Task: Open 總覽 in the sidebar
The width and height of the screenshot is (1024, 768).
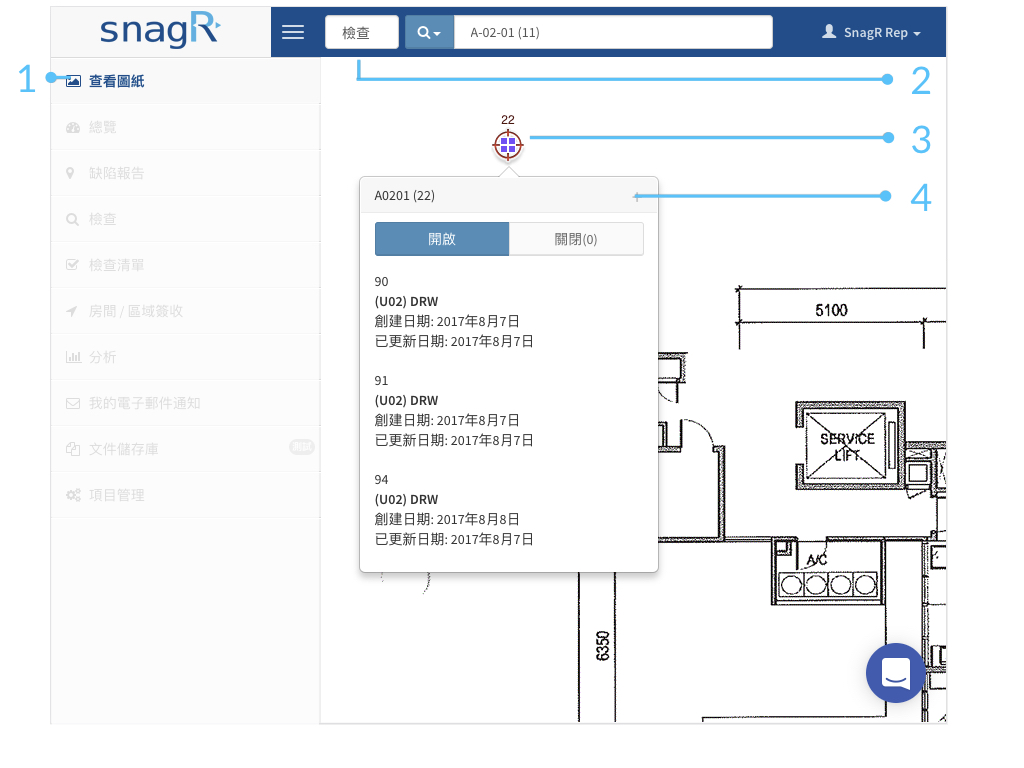Action: (x=185, y=127)
